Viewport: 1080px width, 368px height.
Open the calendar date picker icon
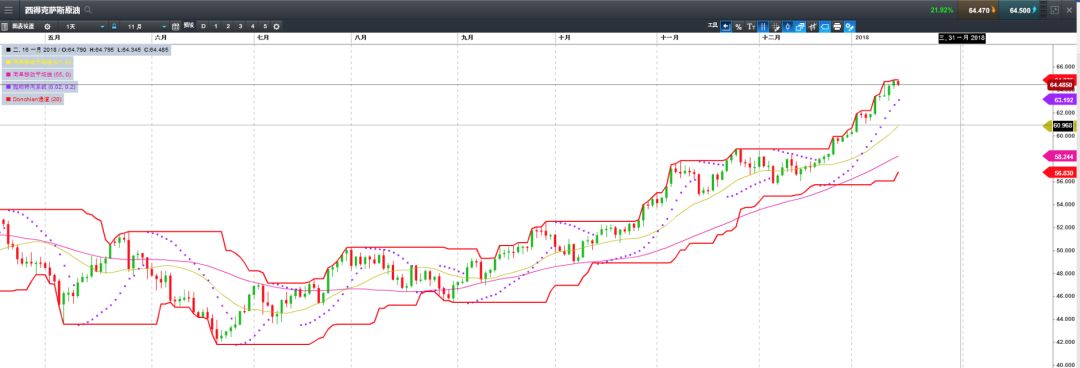point(175,26)
